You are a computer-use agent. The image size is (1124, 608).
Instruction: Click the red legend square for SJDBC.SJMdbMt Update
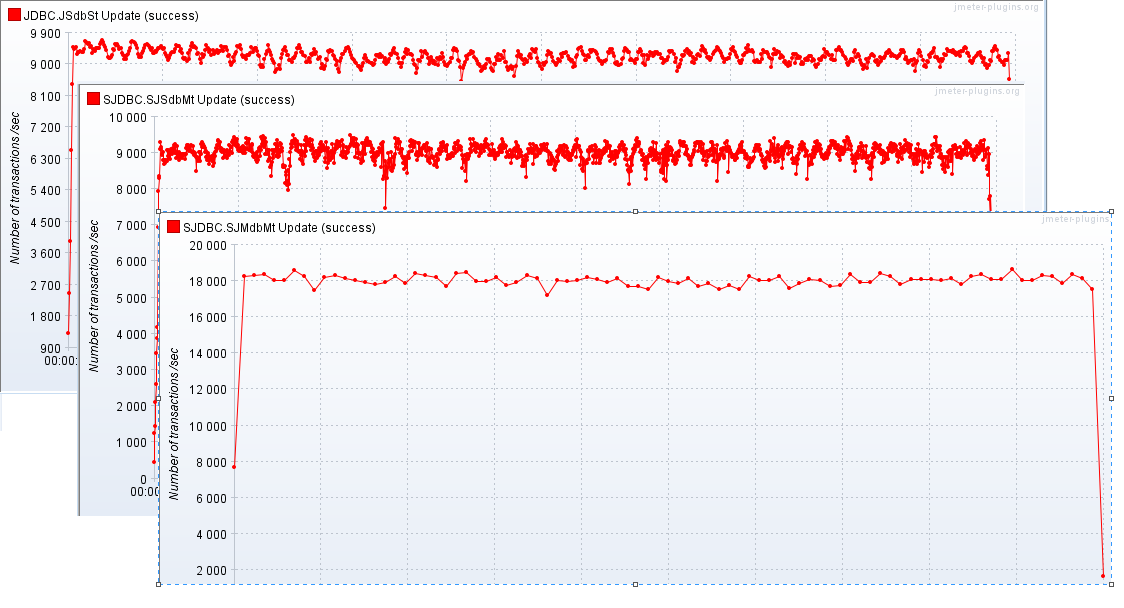(x=174, y=228)
